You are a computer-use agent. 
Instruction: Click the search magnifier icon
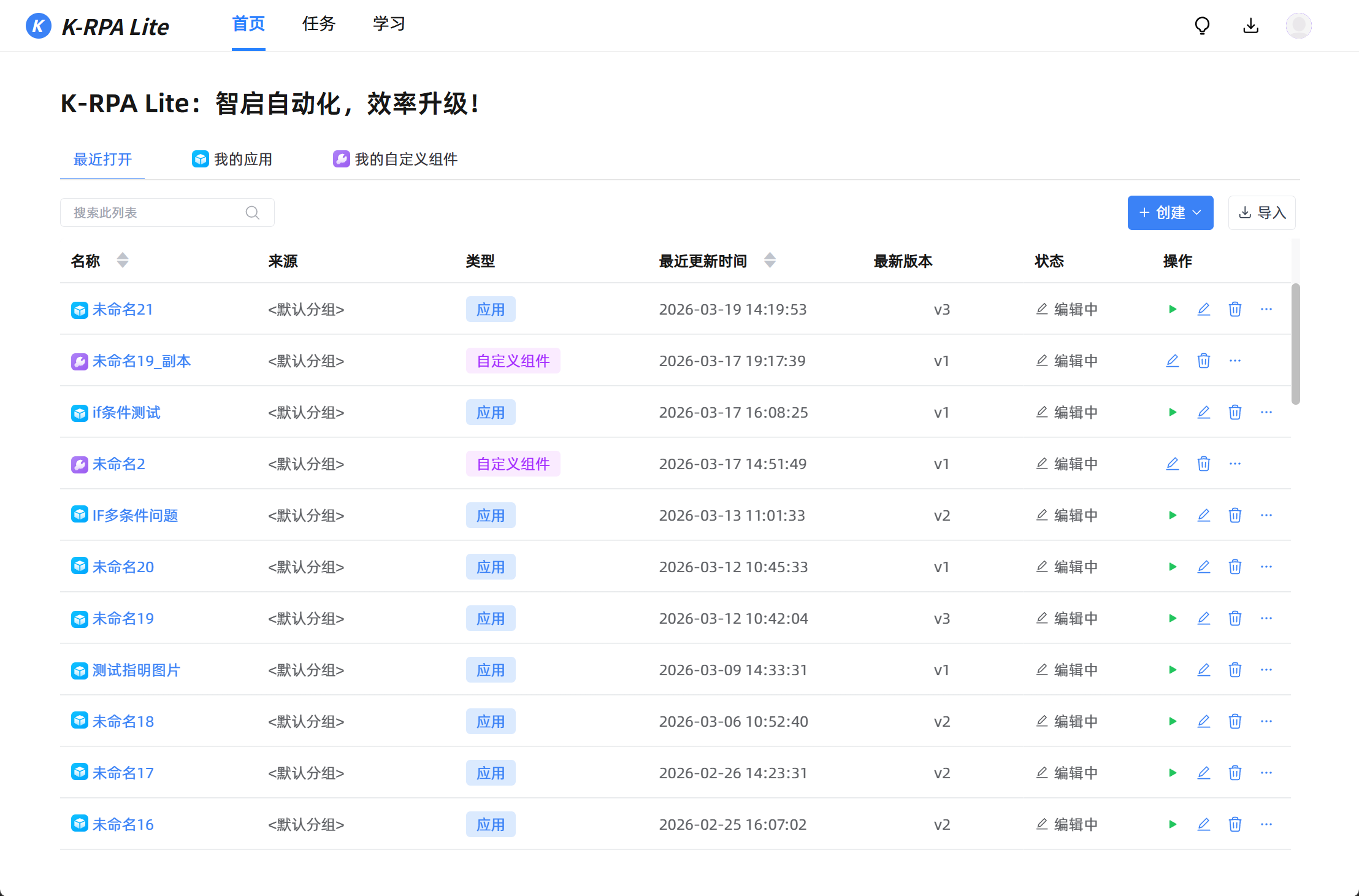point(252,213)
